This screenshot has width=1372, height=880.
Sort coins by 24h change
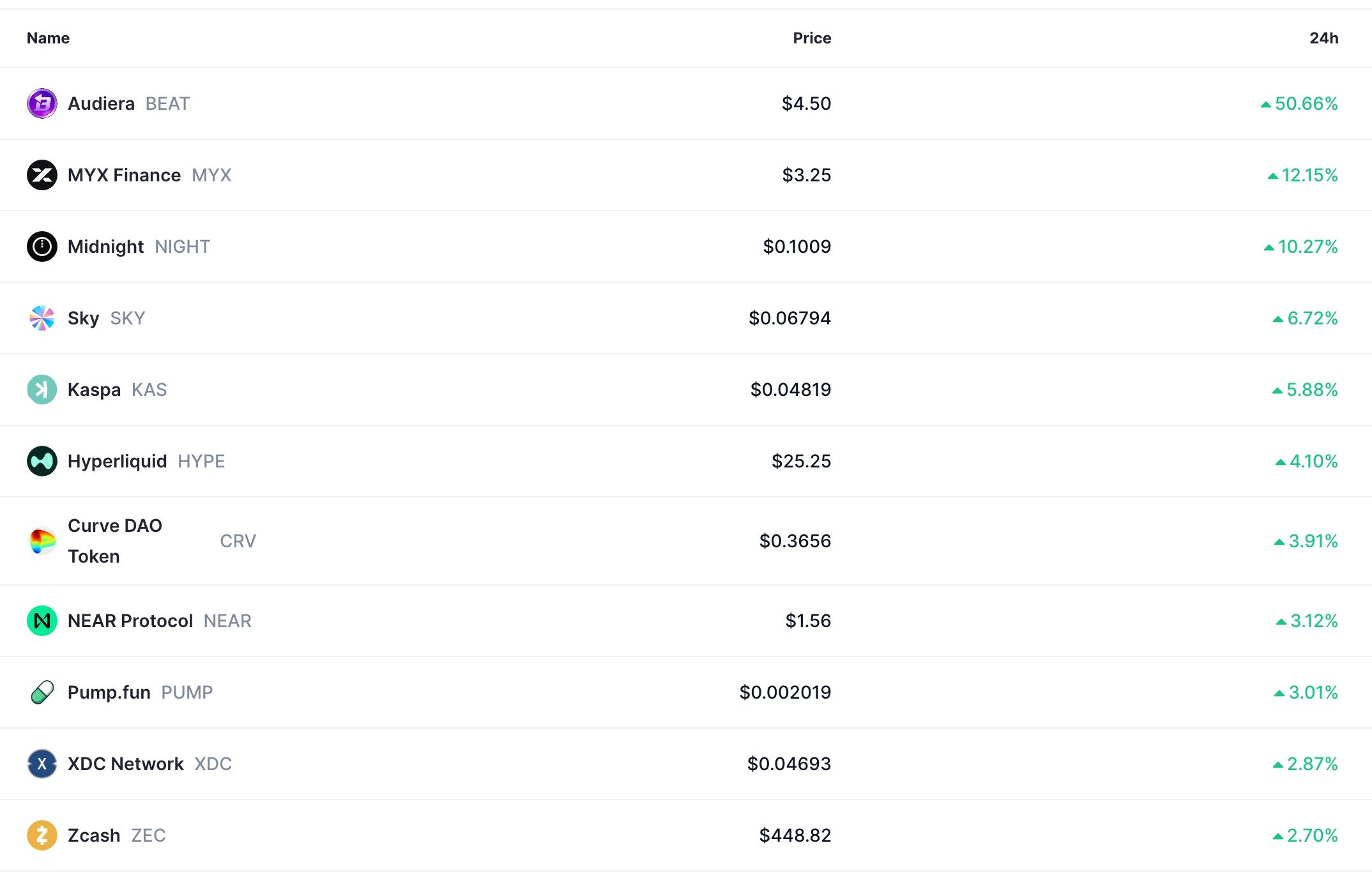coord(1325,38)
